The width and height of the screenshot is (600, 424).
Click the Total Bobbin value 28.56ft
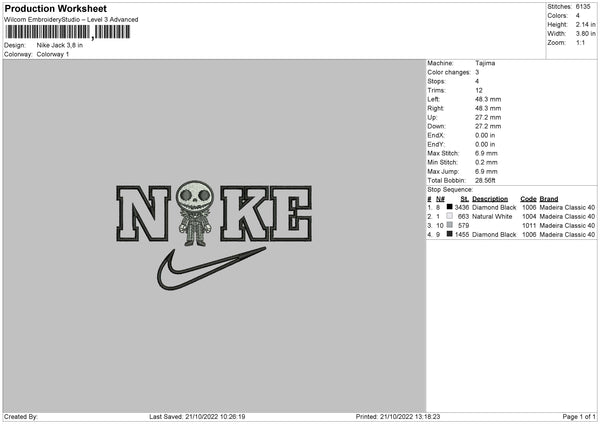pyautogui.click(x=486, y=180)
